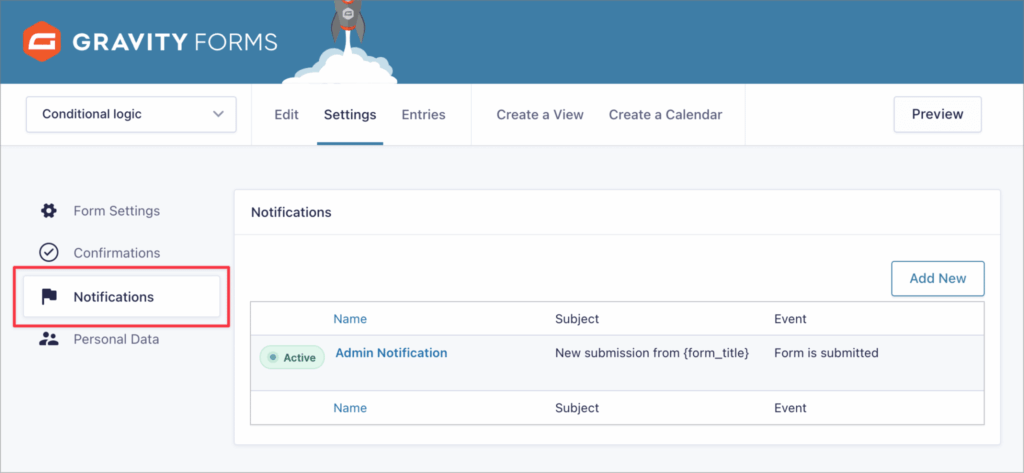Select the Settings tab
1024x473 pixels.
tap(350, 115)
